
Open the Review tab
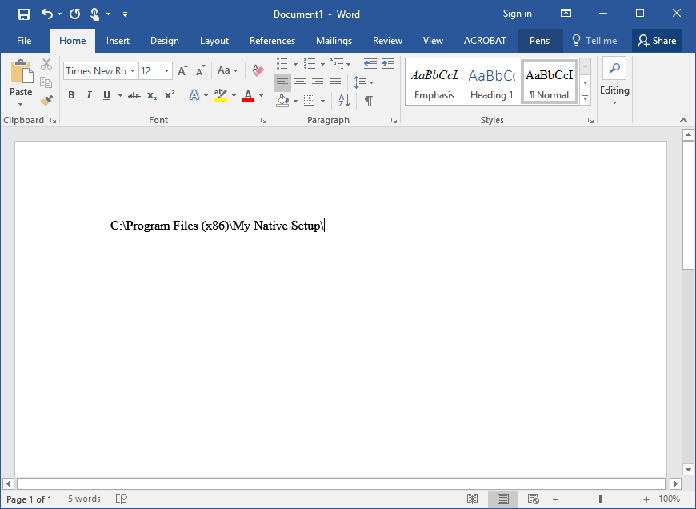click(x=388, y=41)
